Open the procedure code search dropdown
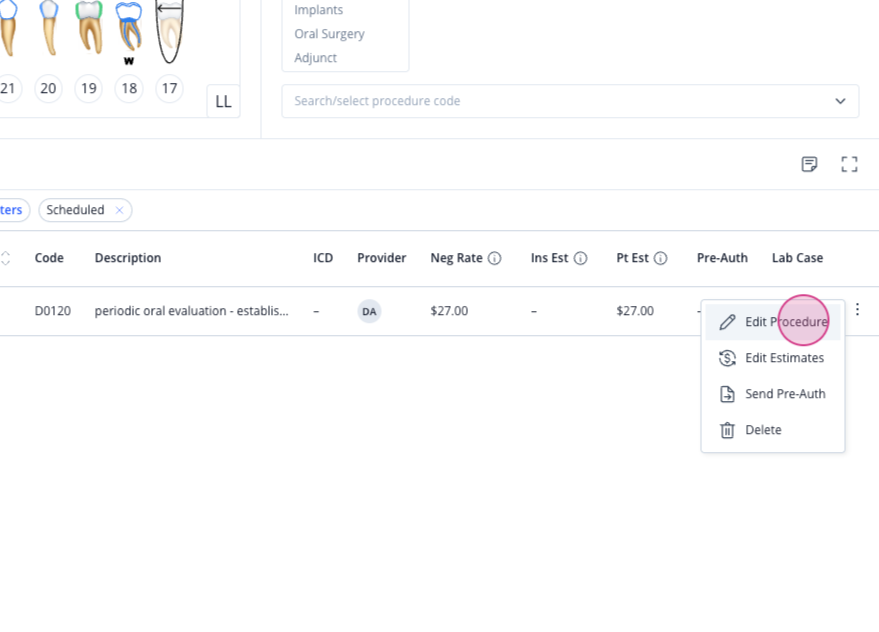 (570, 101)
